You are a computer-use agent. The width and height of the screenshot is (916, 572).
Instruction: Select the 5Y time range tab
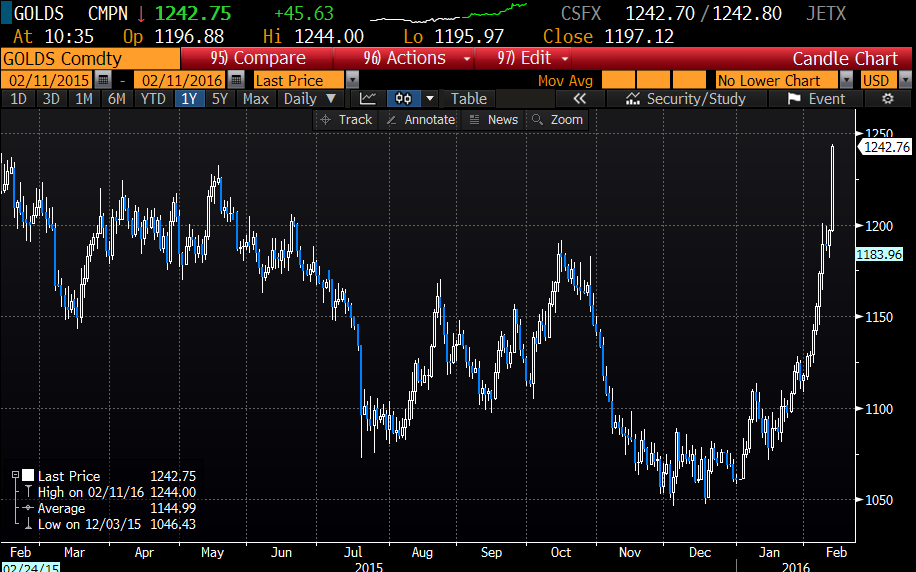click(220, 98)
